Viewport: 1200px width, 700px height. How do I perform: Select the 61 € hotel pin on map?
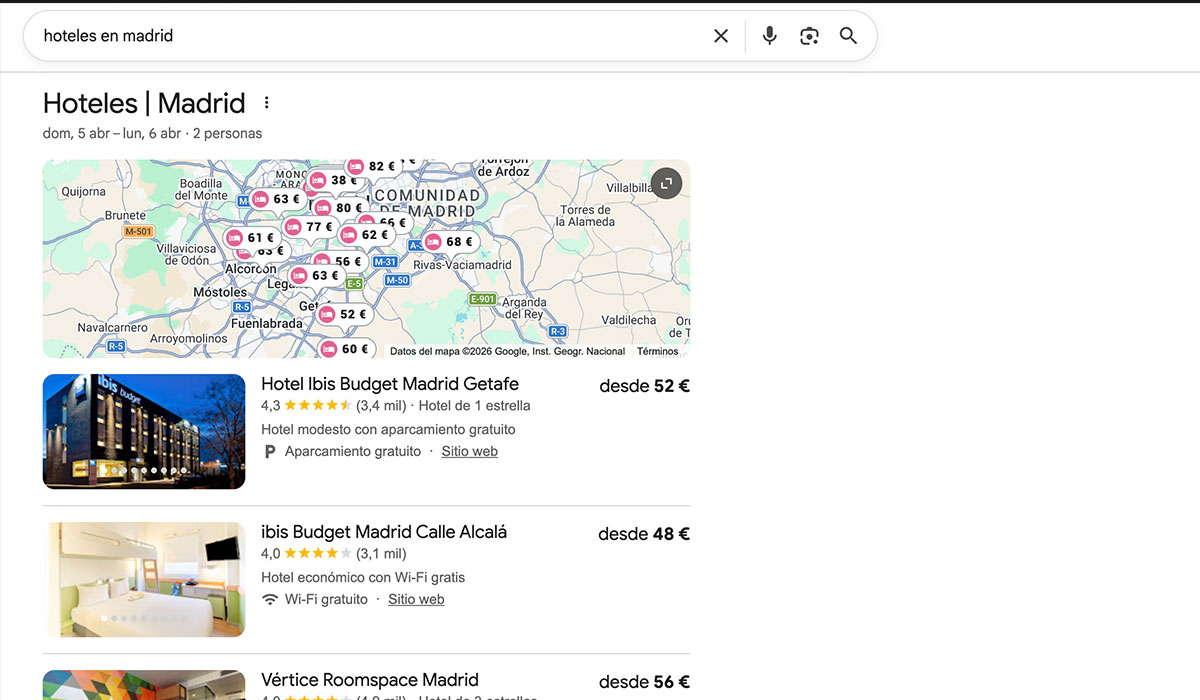[x=251, y=238]
